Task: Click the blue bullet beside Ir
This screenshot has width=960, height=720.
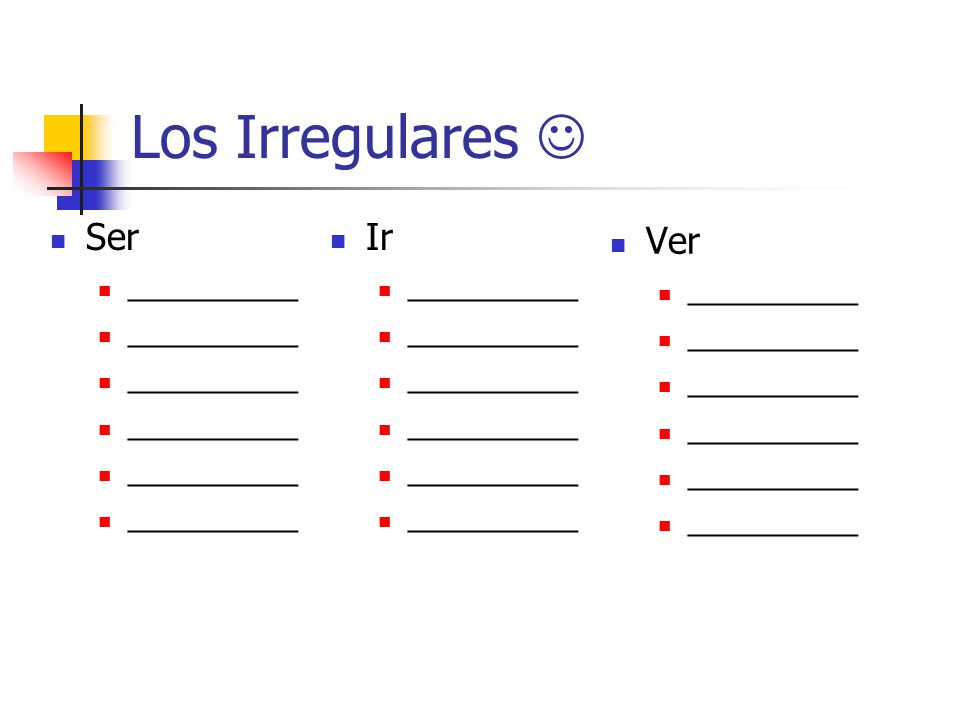Action: 338,241
